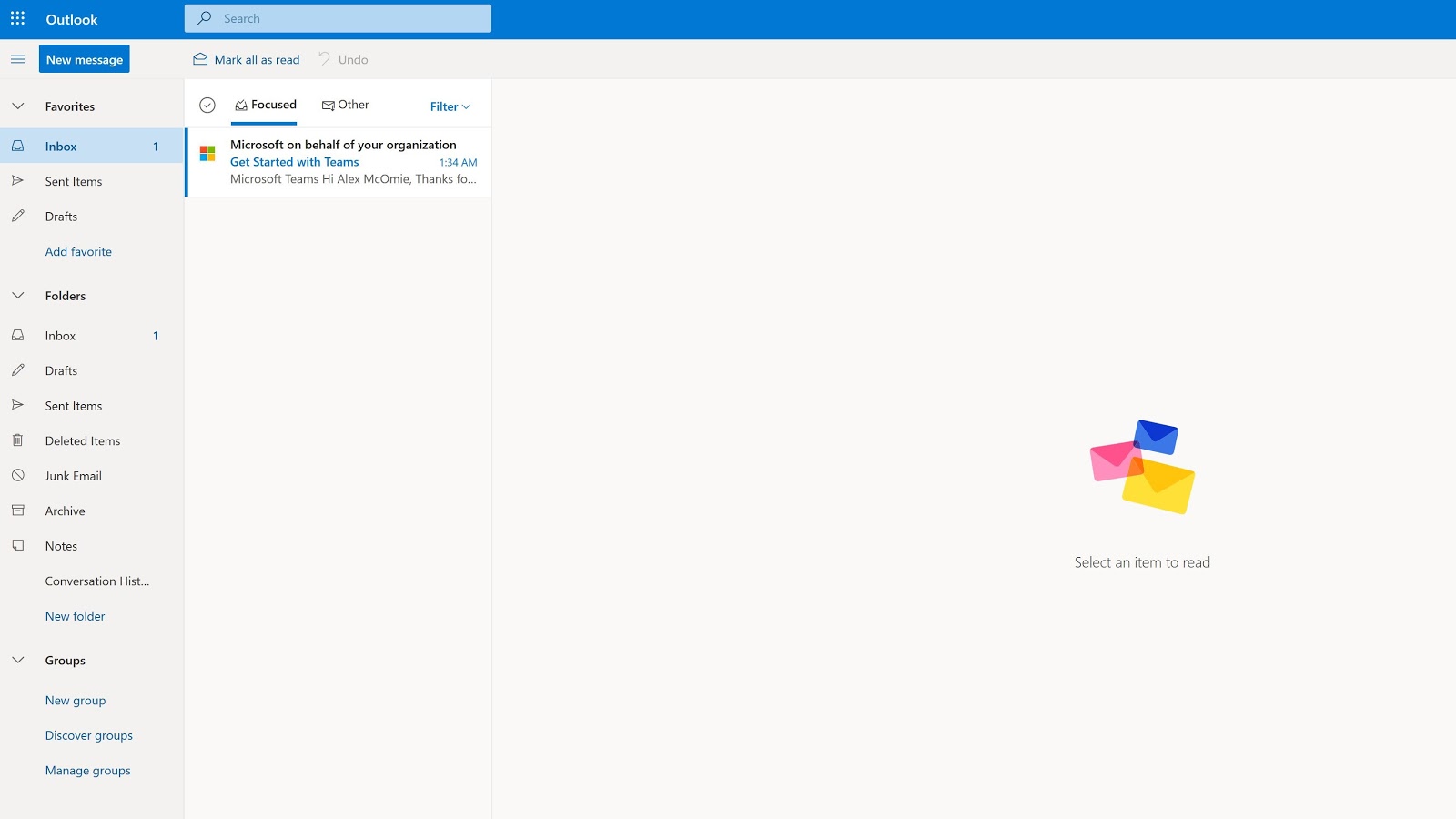The height and width of the screenshot is (819, 1456).
Task: Select Sent Items under Folders
Action: (x=92, y=405)
